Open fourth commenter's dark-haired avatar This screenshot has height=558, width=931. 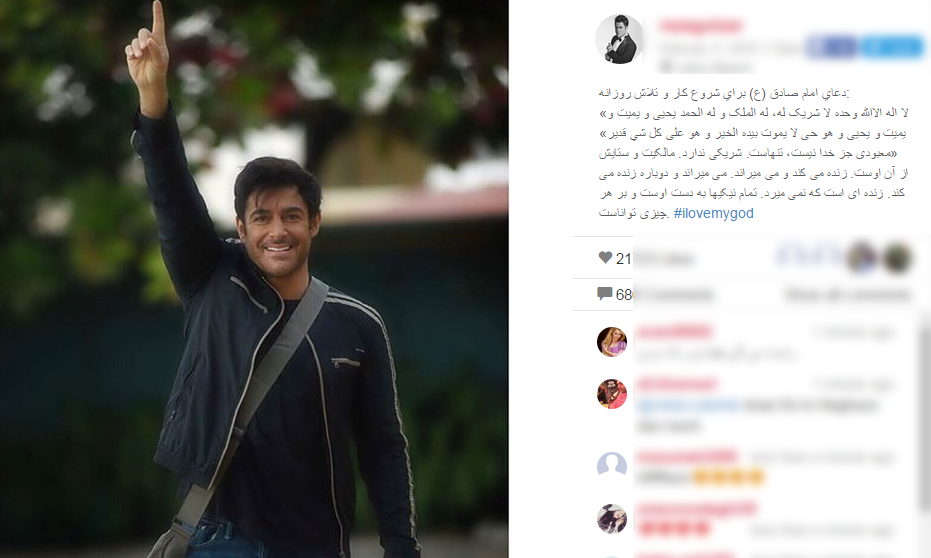[x=612, y=519]
